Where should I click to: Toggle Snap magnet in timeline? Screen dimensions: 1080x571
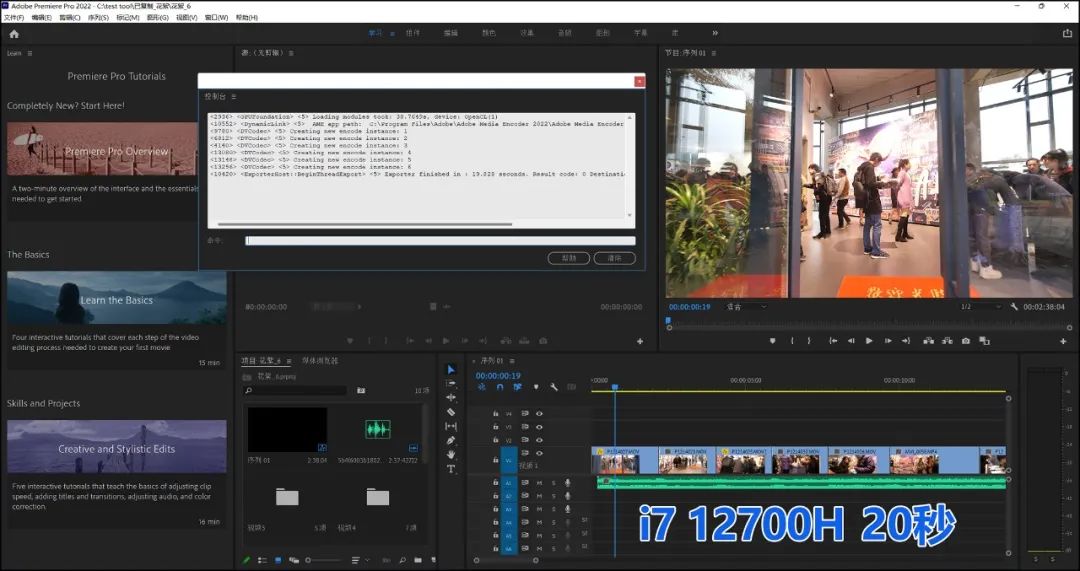point(500,387)
